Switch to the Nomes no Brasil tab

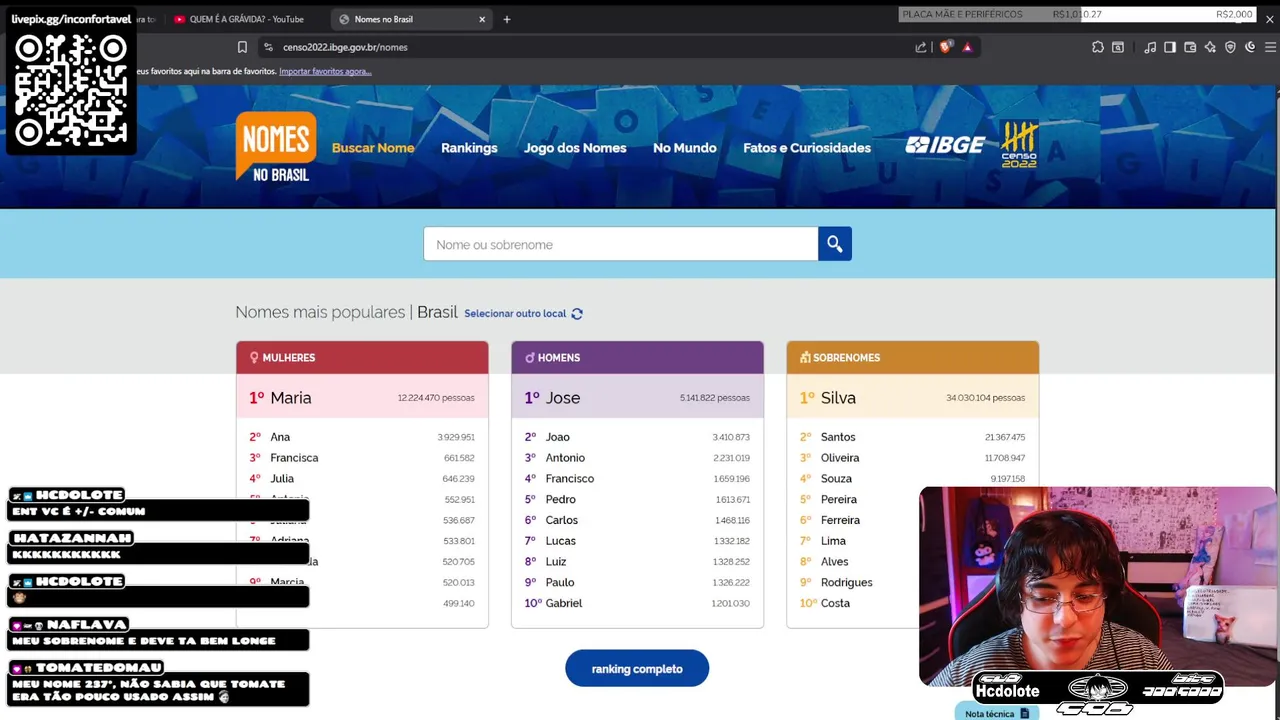410,19
